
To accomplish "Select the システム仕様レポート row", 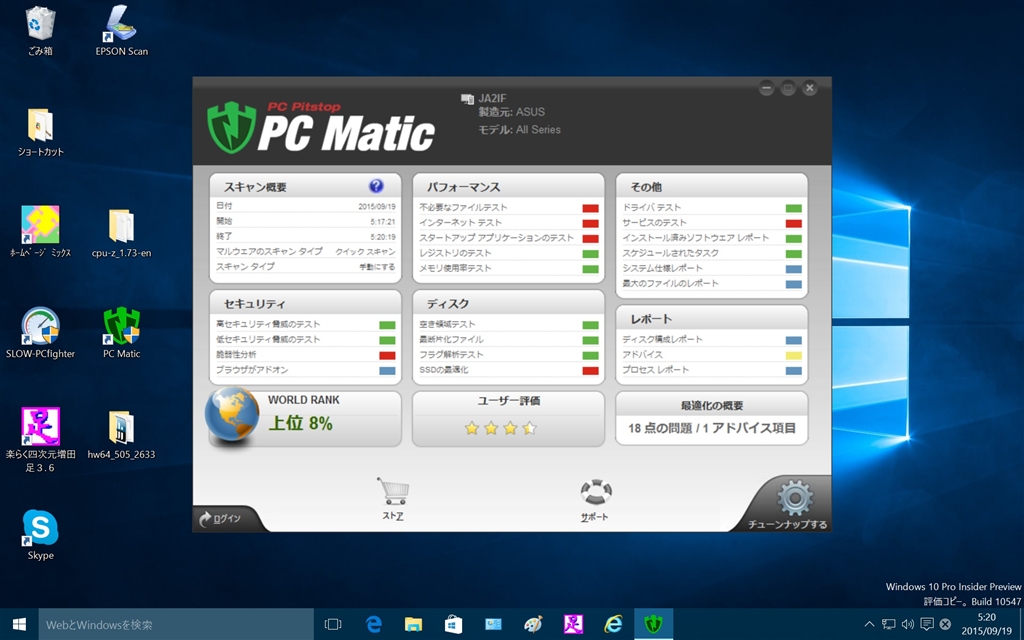I will point(712,268).
